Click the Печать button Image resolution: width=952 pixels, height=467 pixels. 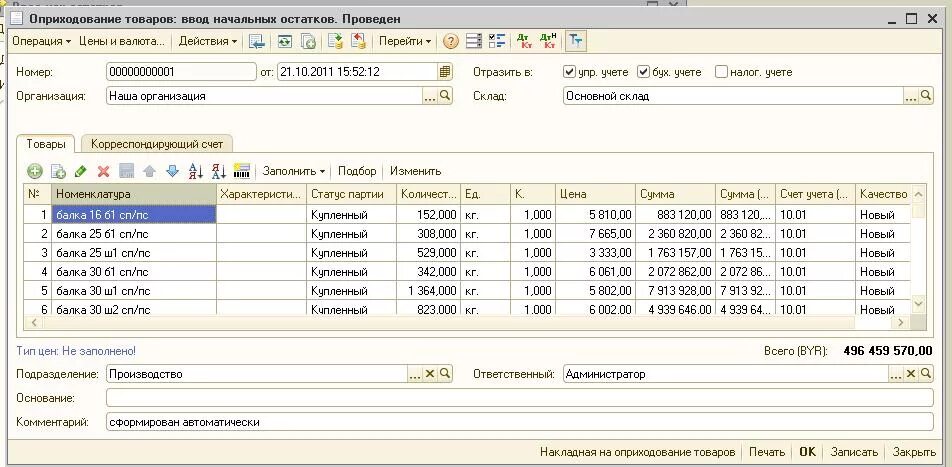[767, 452]
